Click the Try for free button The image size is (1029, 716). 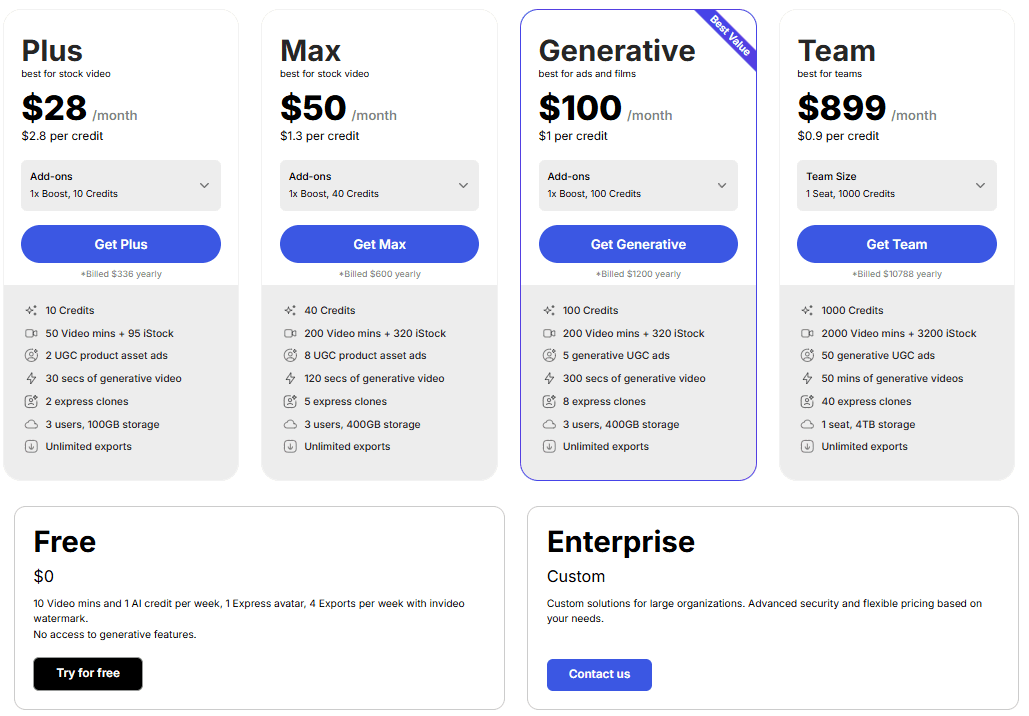pyautogui.click(x=87, y=674)
